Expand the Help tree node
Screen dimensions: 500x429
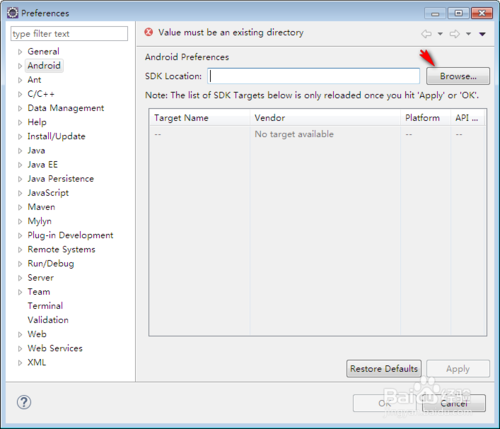(x=20, y=122)
